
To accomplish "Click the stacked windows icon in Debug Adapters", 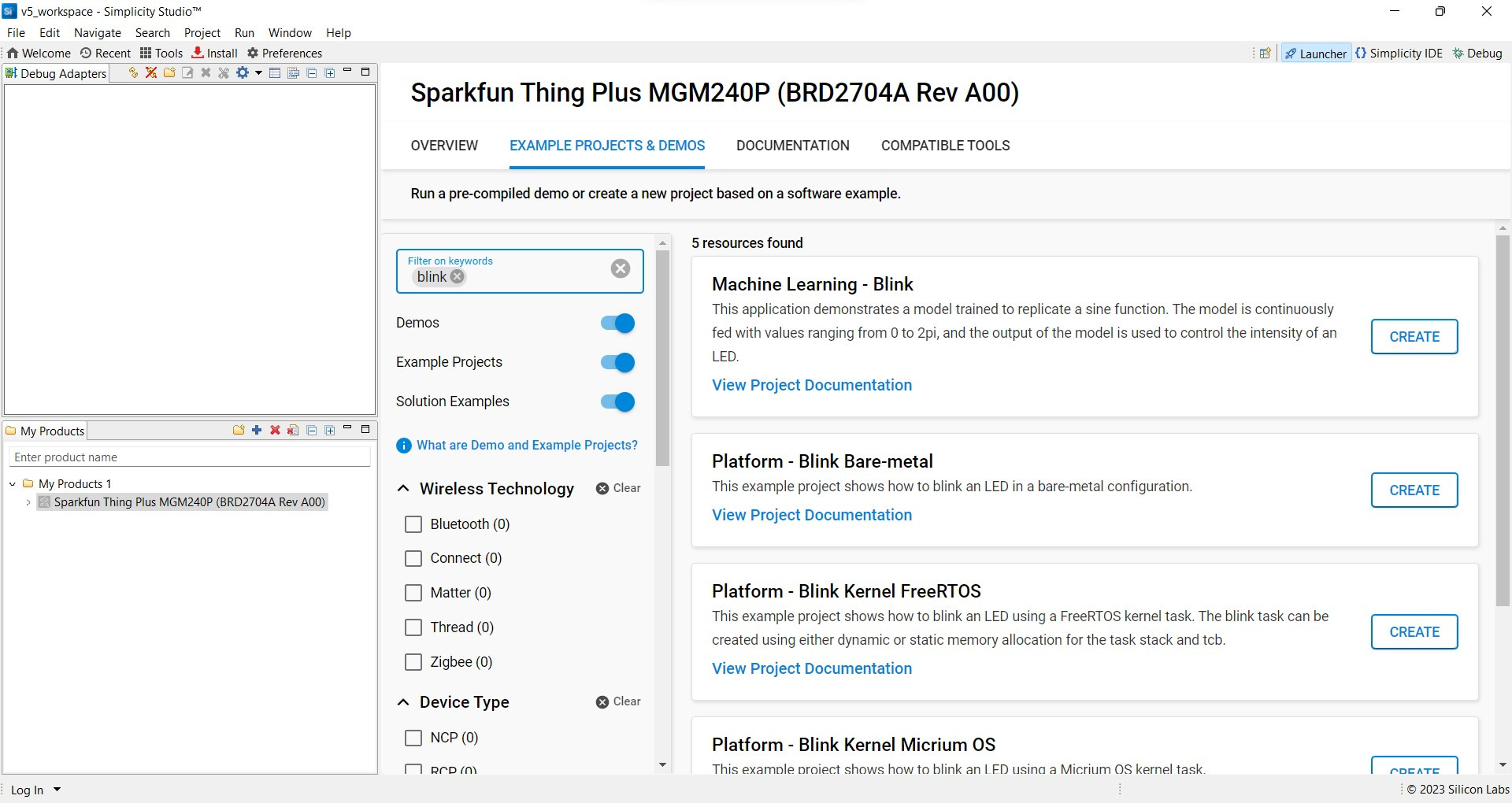I will click(293, 72).
